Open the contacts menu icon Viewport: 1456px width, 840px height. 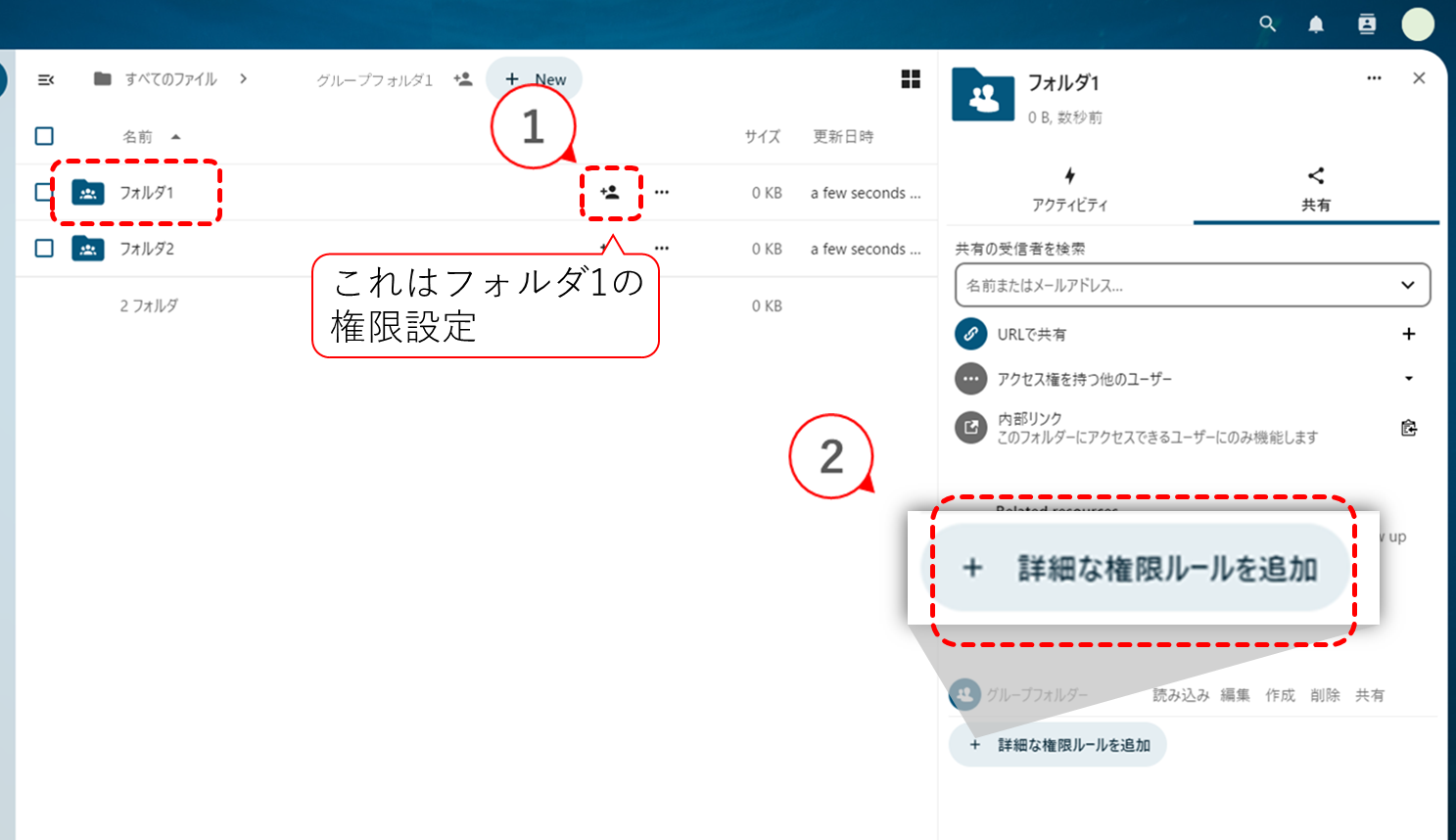pyautogui.click(x=1367, y=24)
